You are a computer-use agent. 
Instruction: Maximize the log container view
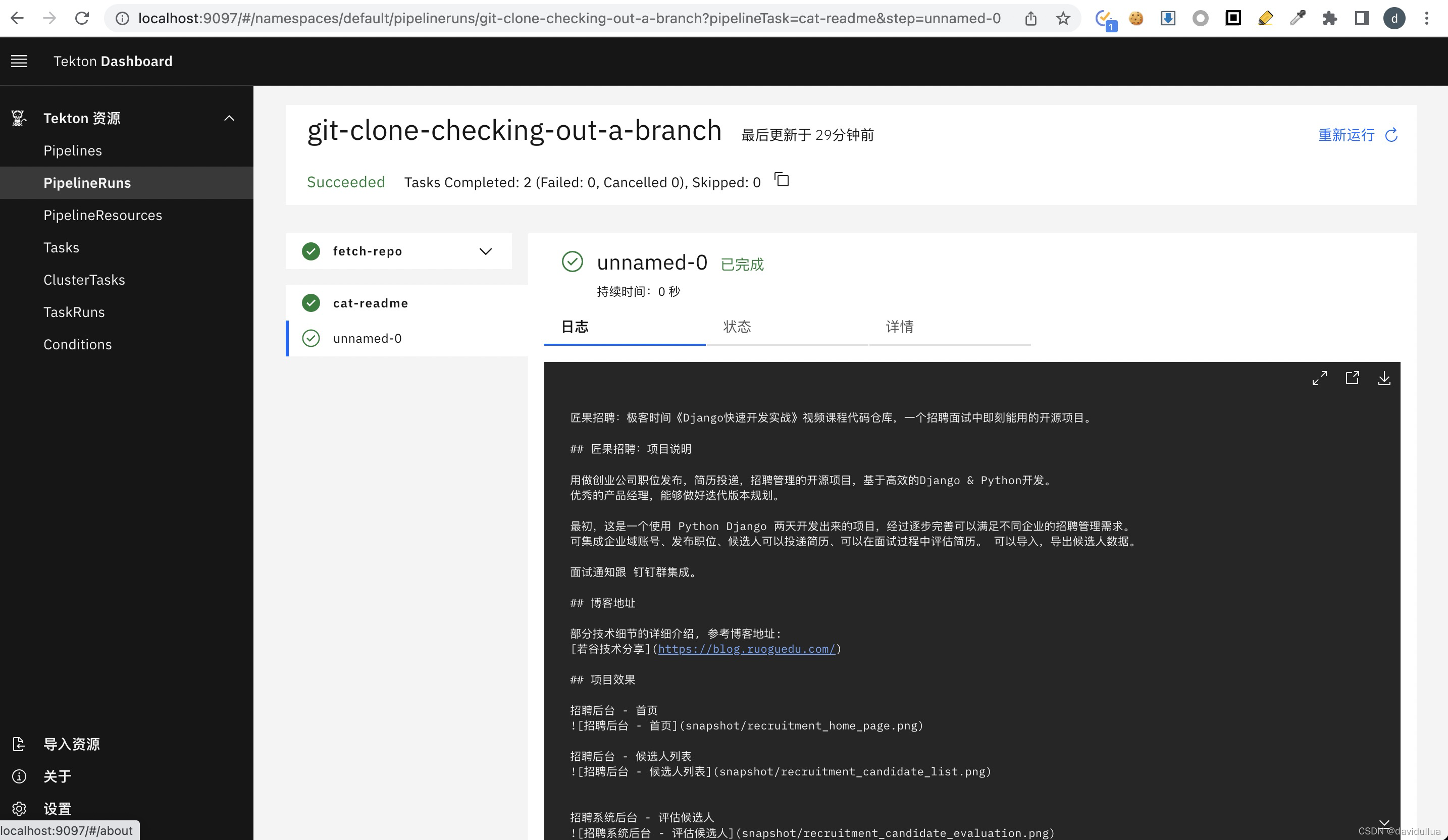click(1320, 378)
